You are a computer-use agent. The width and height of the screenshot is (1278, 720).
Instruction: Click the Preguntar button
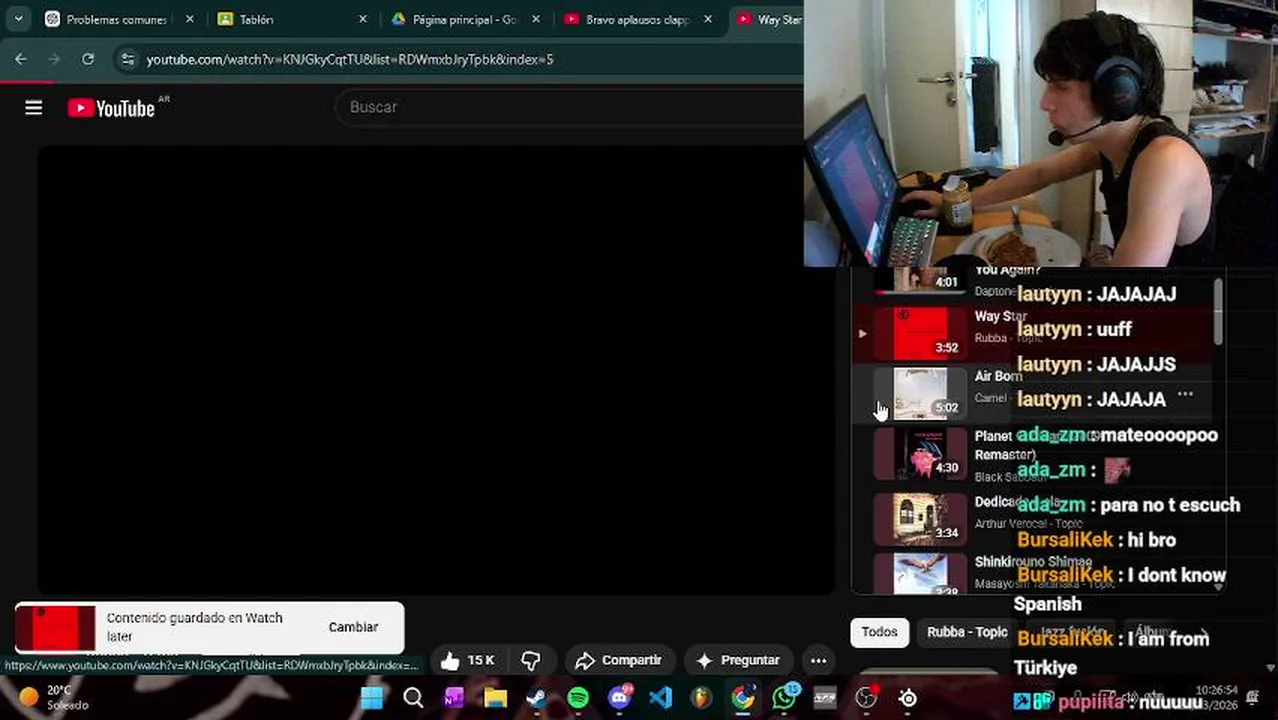point(738,660)
